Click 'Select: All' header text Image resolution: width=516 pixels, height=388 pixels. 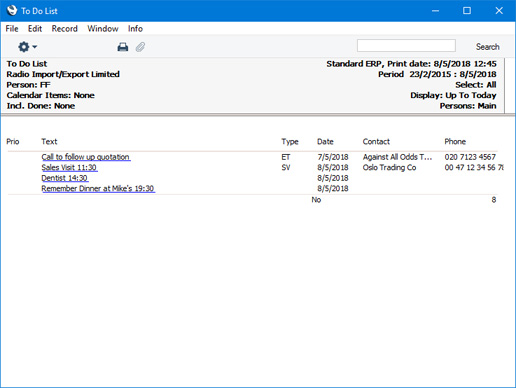point(476,85)
